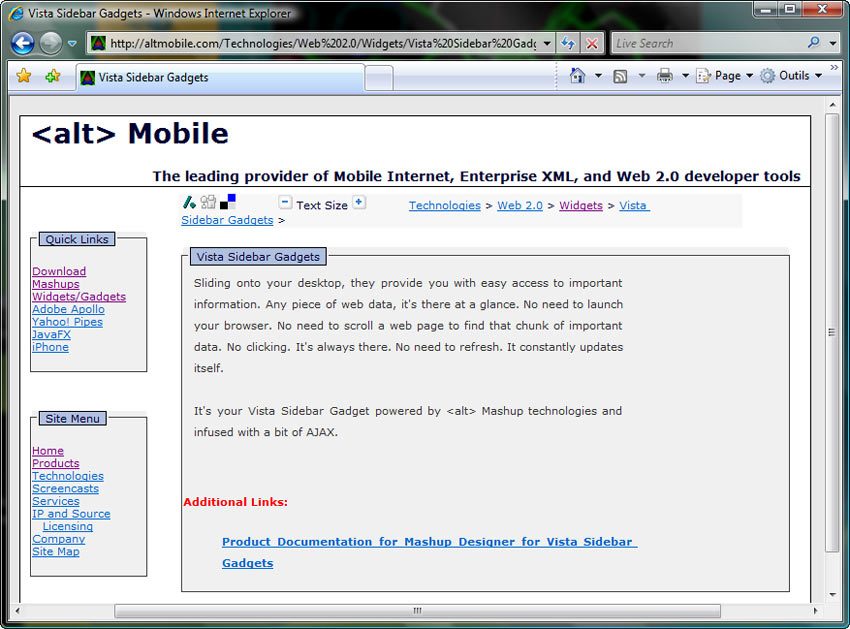This screenshot has height=629, width=850.
Task: Open Favorites Center with the yellow star
Action: coord(24,76)
